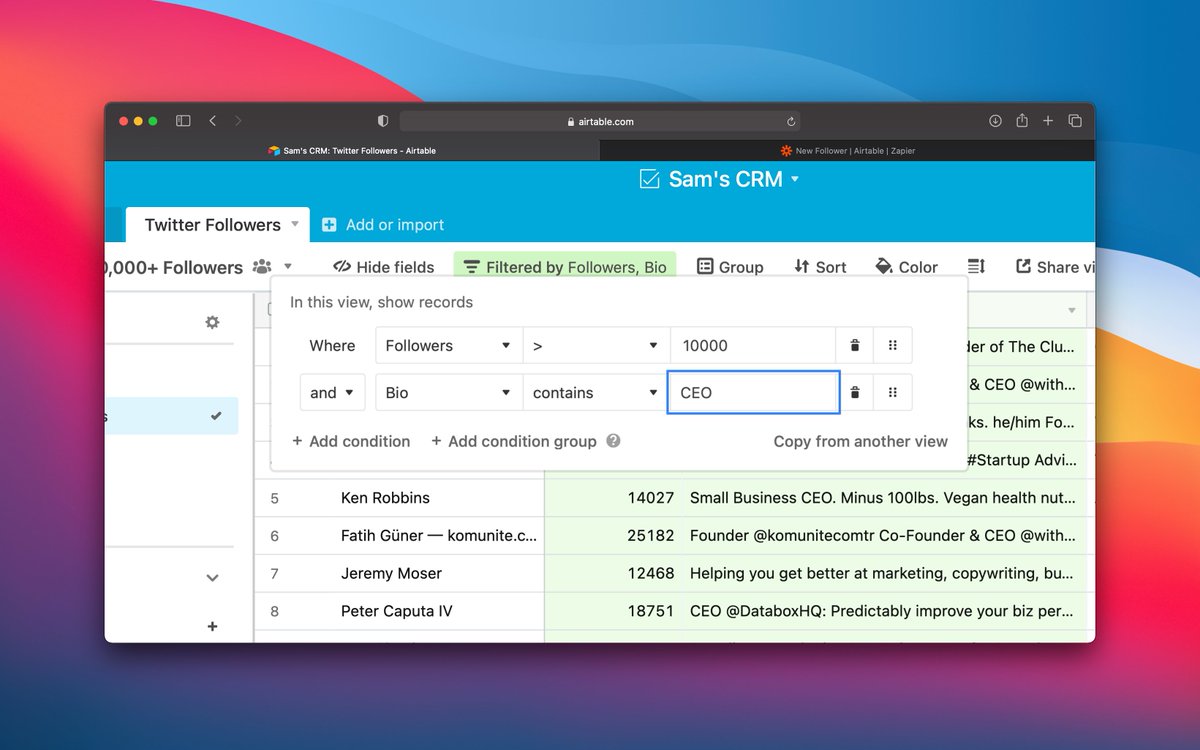1200x750 pixels.
Task: Click the 'Helping you get better at marketing' bio
Action: coord(885,574)
